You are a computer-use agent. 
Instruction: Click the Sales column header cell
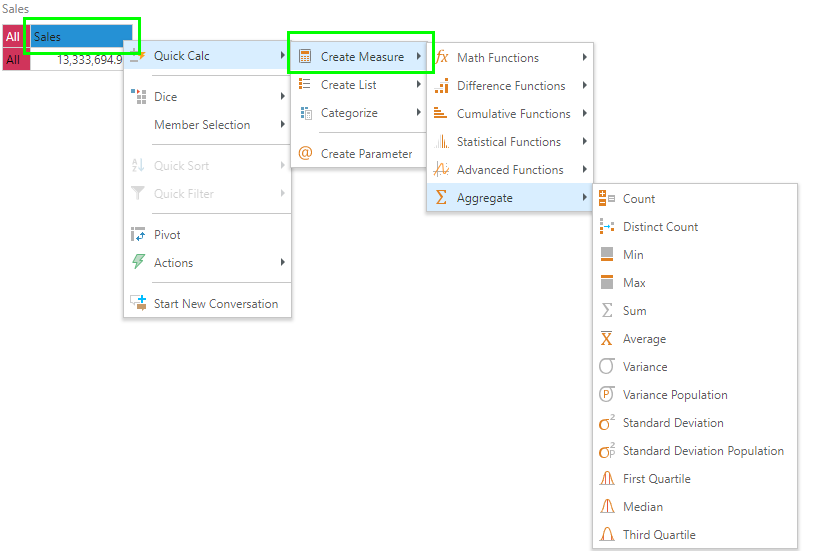click(80, 37)
